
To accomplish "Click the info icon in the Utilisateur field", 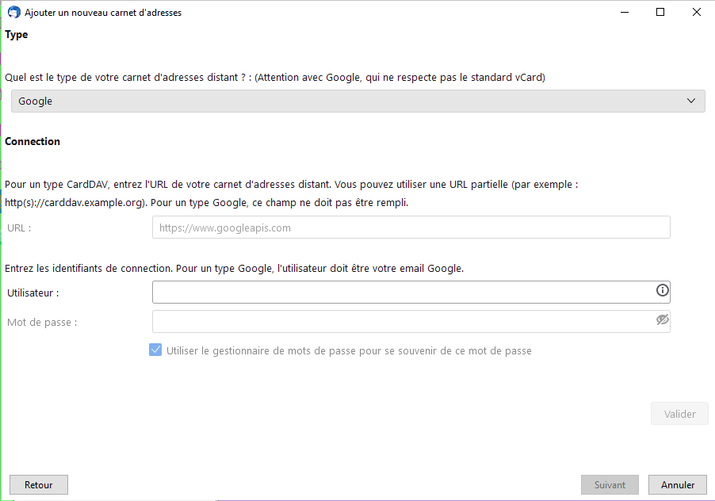I will 662,290.
